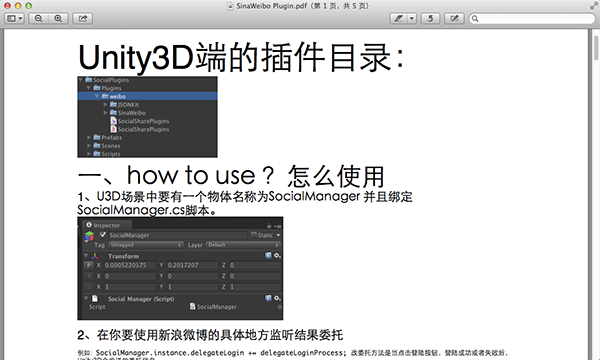The width and height of the screenshot is (600, 360).
Task: Rotate the page with the rotate button
Action: 430,18
